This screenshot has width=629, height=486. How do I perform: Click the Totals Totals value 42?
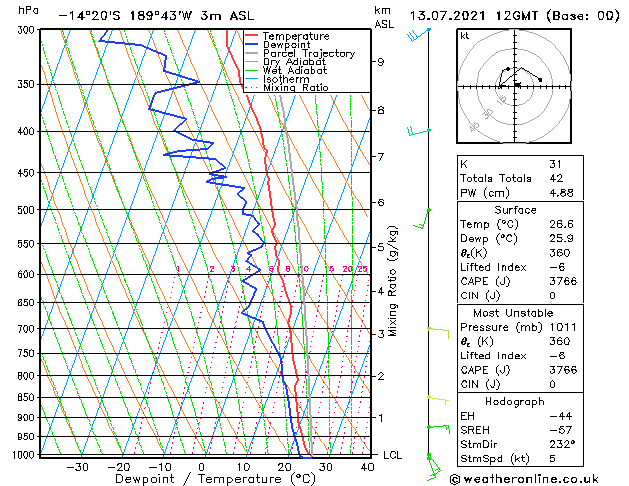(555, 178)
